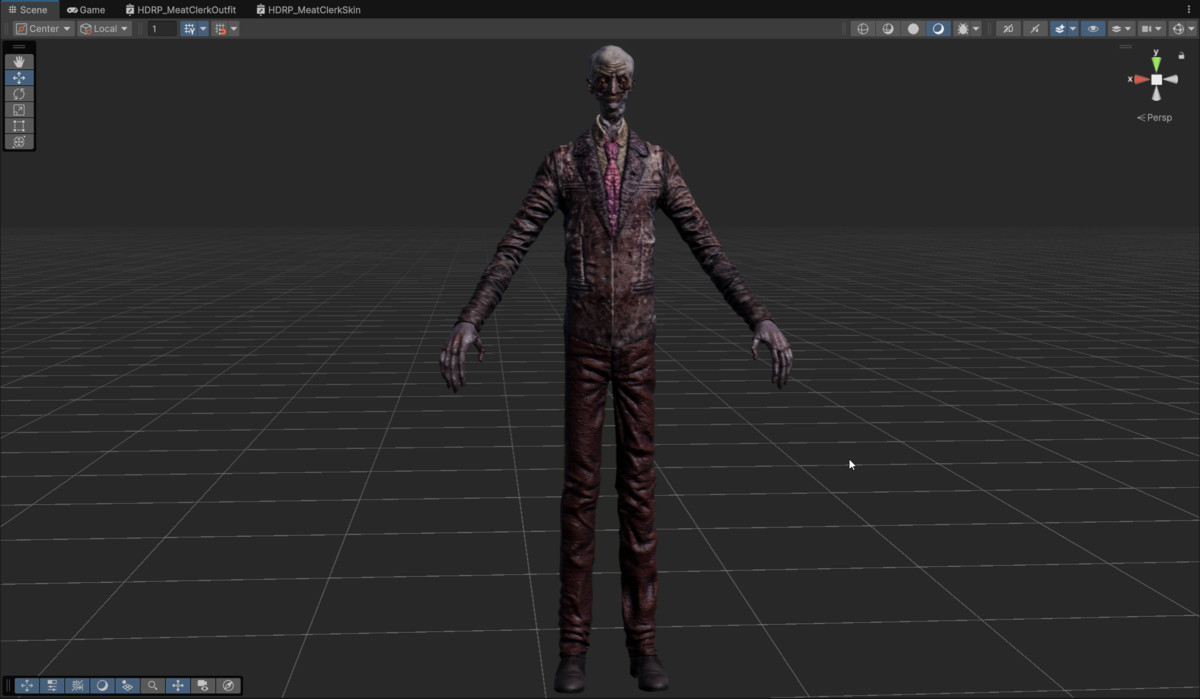Open the Local handle rotation dropdown
The image size is (1200, 699).
pos(105,29)
